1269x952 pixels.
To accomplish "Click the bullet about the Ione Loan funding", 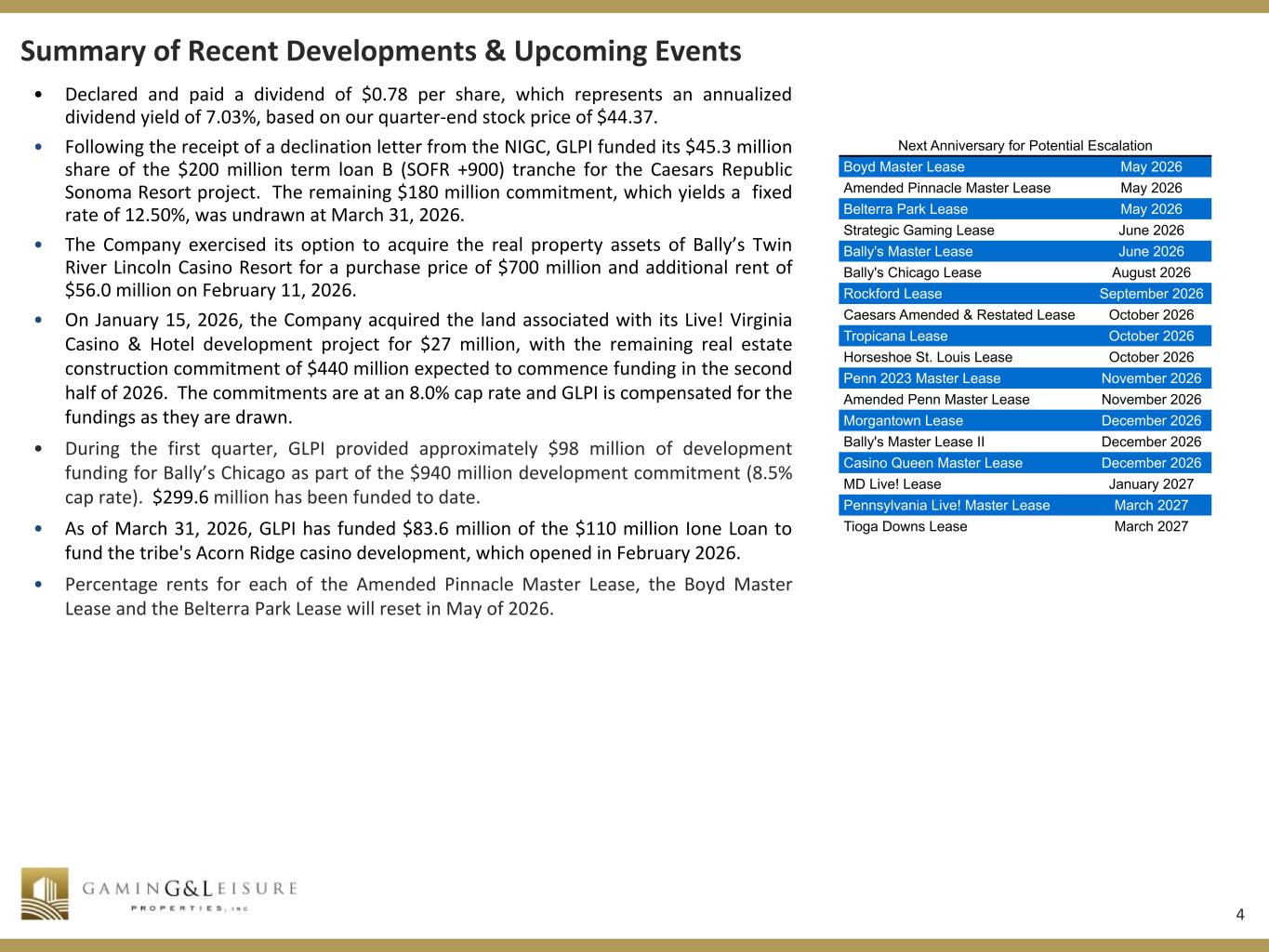I will tap(428, 541).
